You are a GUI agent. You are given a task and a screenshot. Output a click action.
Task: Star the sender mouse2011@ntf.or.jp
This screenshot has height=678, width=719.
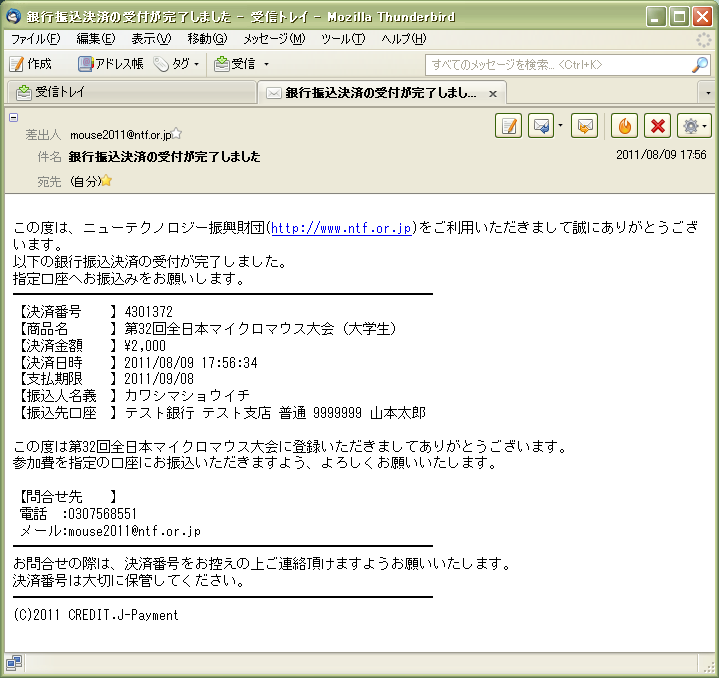tap(177, 133)
